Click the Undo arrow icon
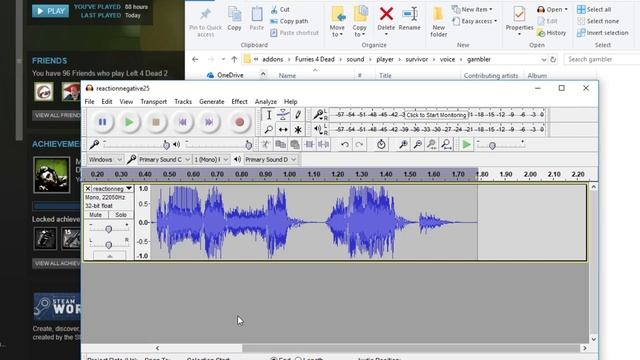The image size is (640, 360). tap(344, 144)
